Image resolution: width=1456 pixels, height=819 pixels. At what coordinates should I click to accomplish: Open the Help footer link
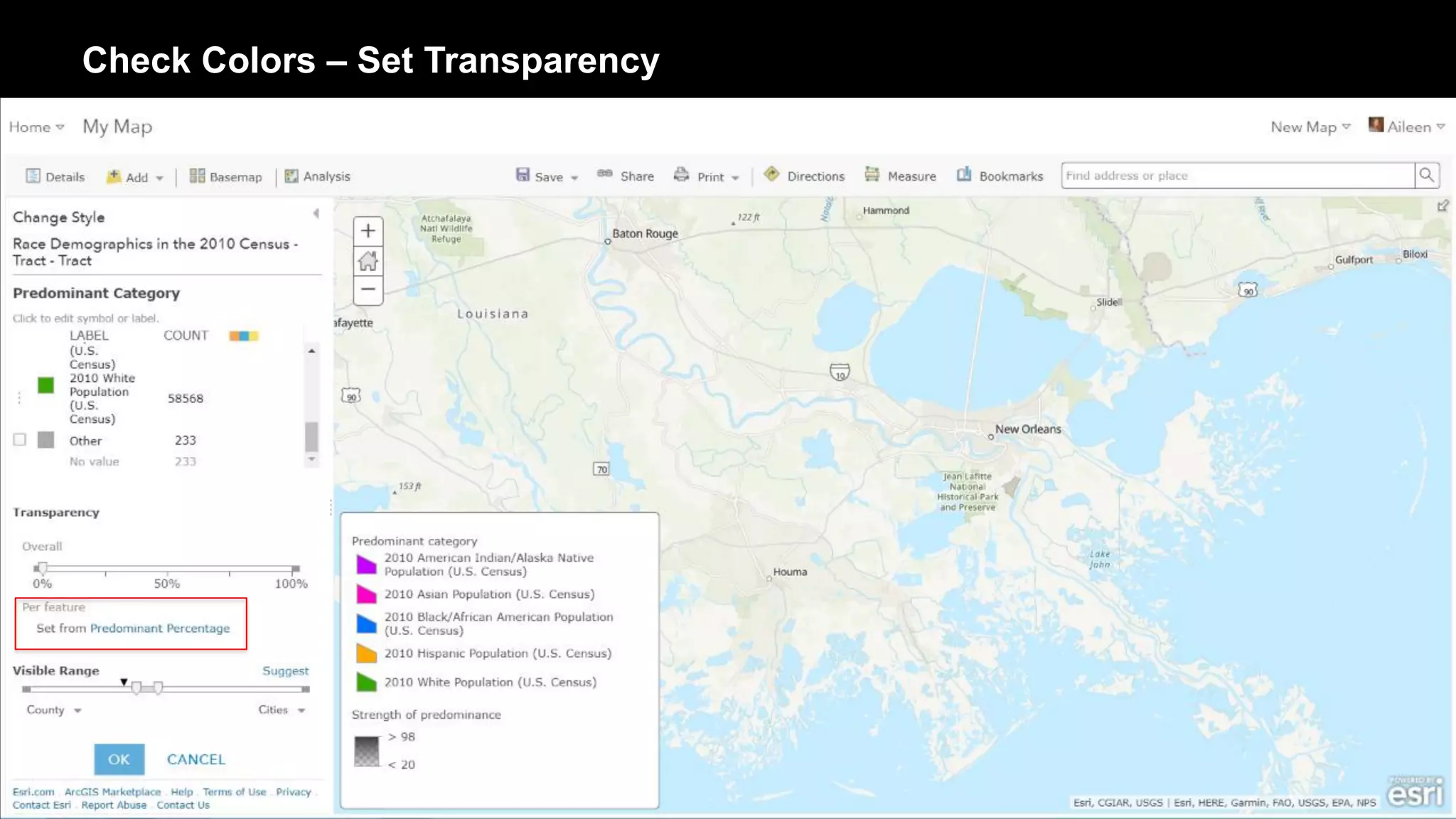tap(182, 792)
